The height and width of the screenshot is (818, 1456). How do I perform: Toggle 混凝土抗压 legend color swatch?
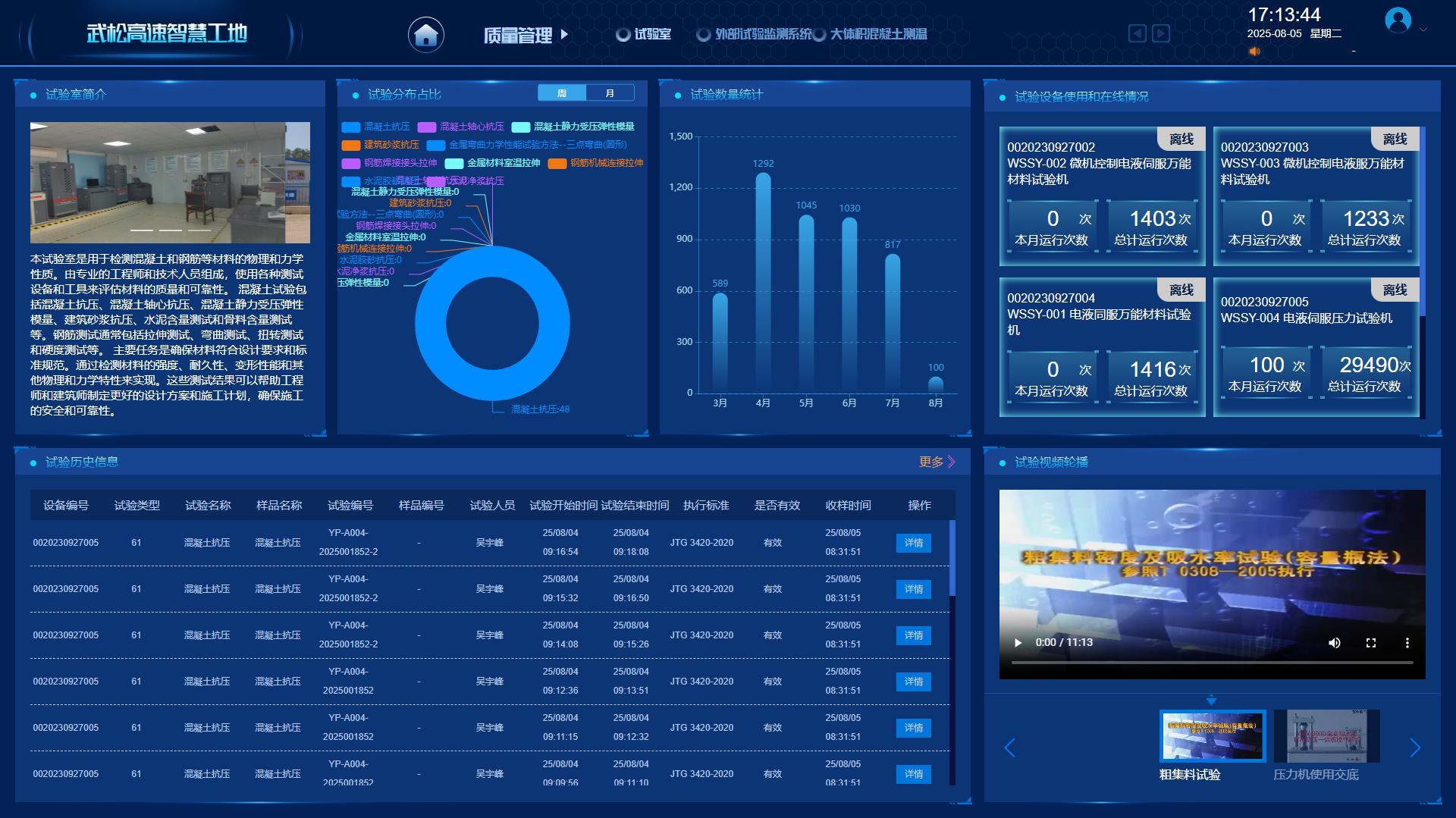tap(350, 127)
